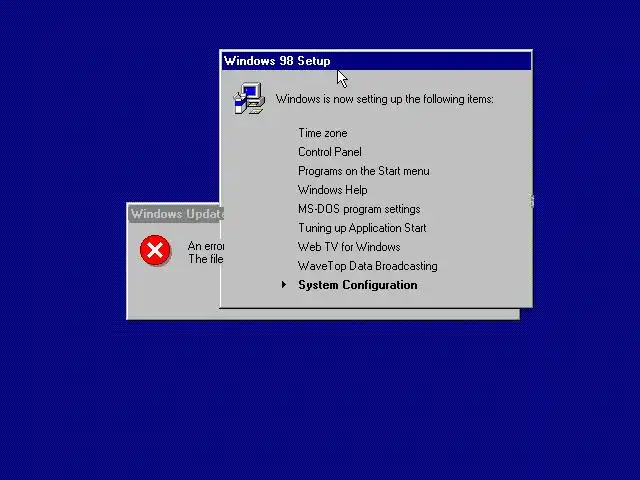Screen dimensions: 640x480
Task: Click 'MS-DOS program settings' entry
Action: (359, 209)
